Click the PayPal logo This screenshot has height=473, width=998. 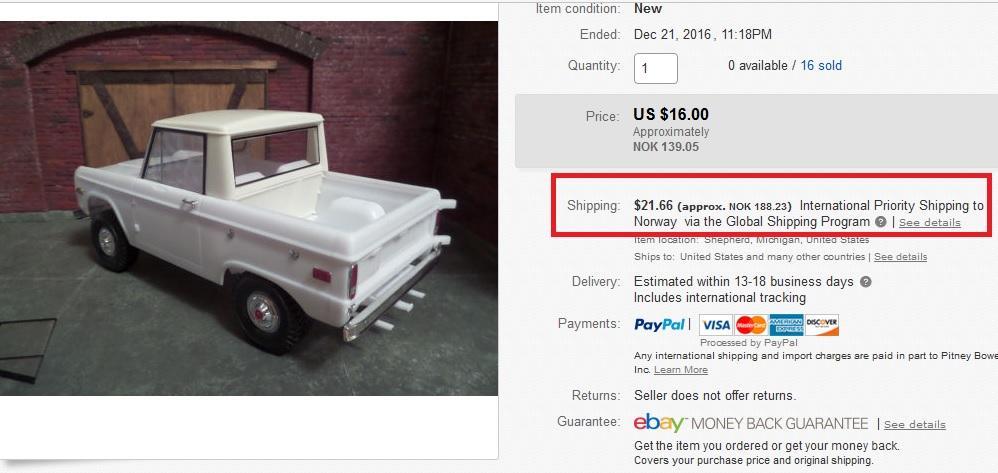[660, 325]
